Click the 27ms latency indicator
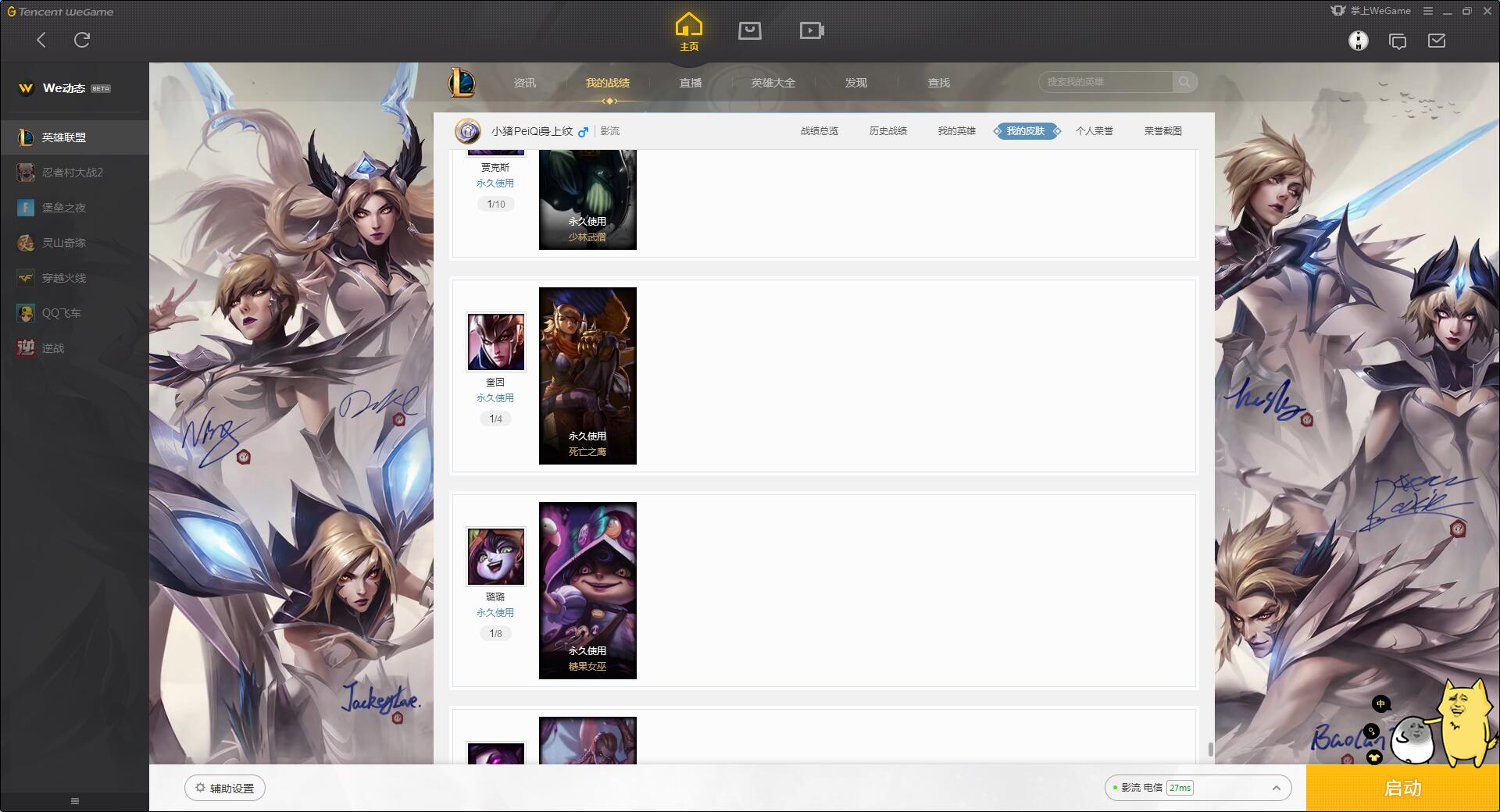Screen dimensions: 1500x812 (x=1180, y=788)
